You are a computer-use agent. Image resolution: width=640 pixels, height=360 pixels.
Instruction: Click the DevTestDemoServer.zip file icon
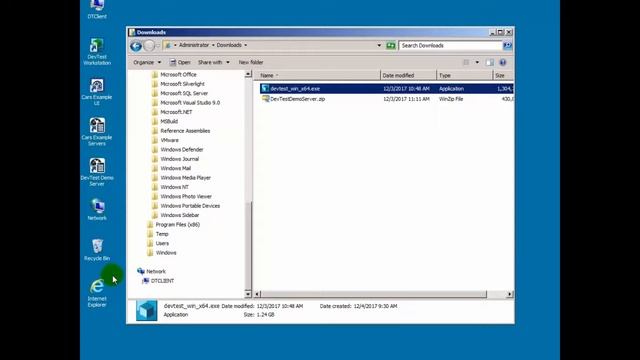[265, 99]
